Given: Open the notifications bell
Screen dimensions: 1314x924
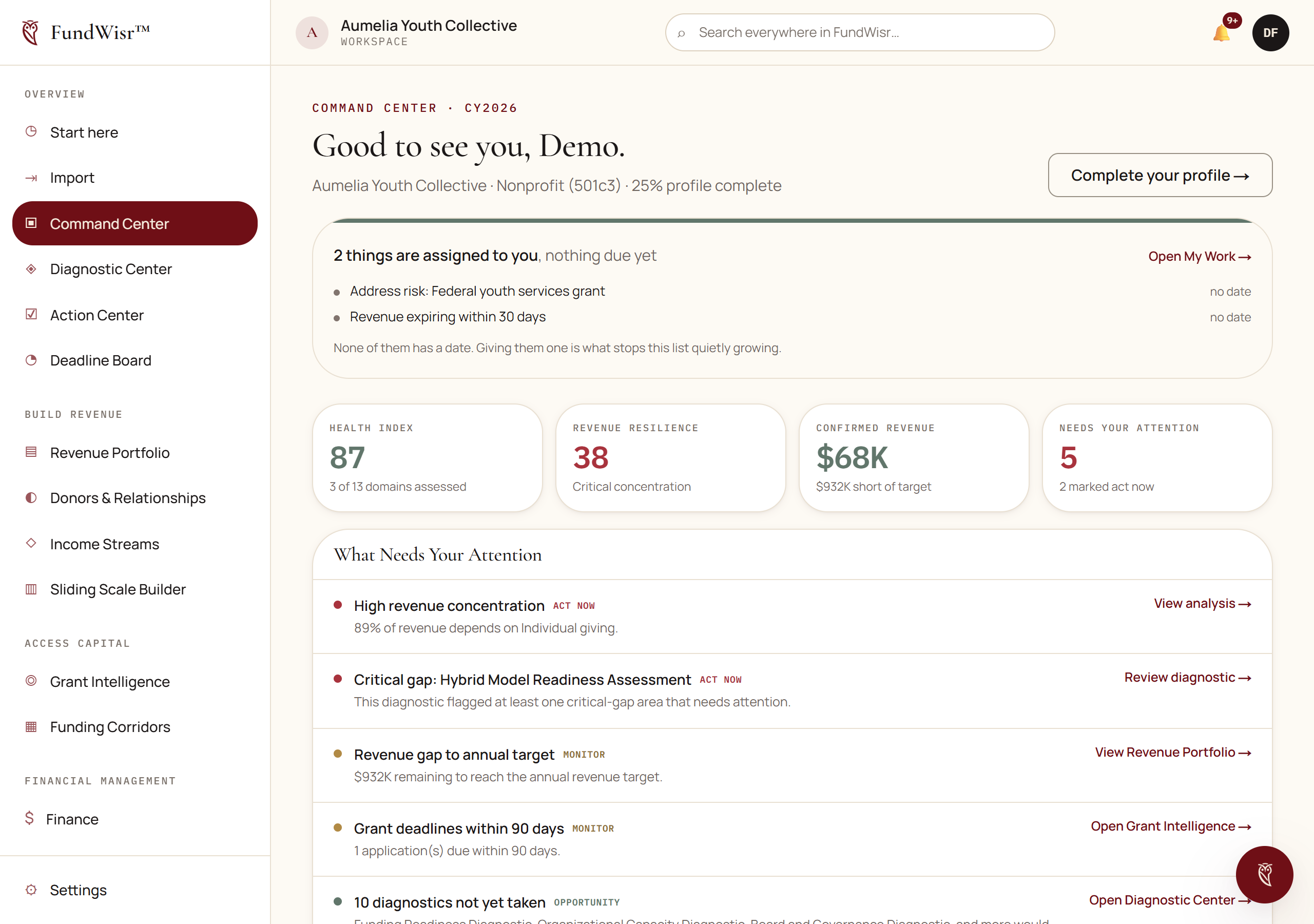Looking at the screenshot, I should 1221,33.
